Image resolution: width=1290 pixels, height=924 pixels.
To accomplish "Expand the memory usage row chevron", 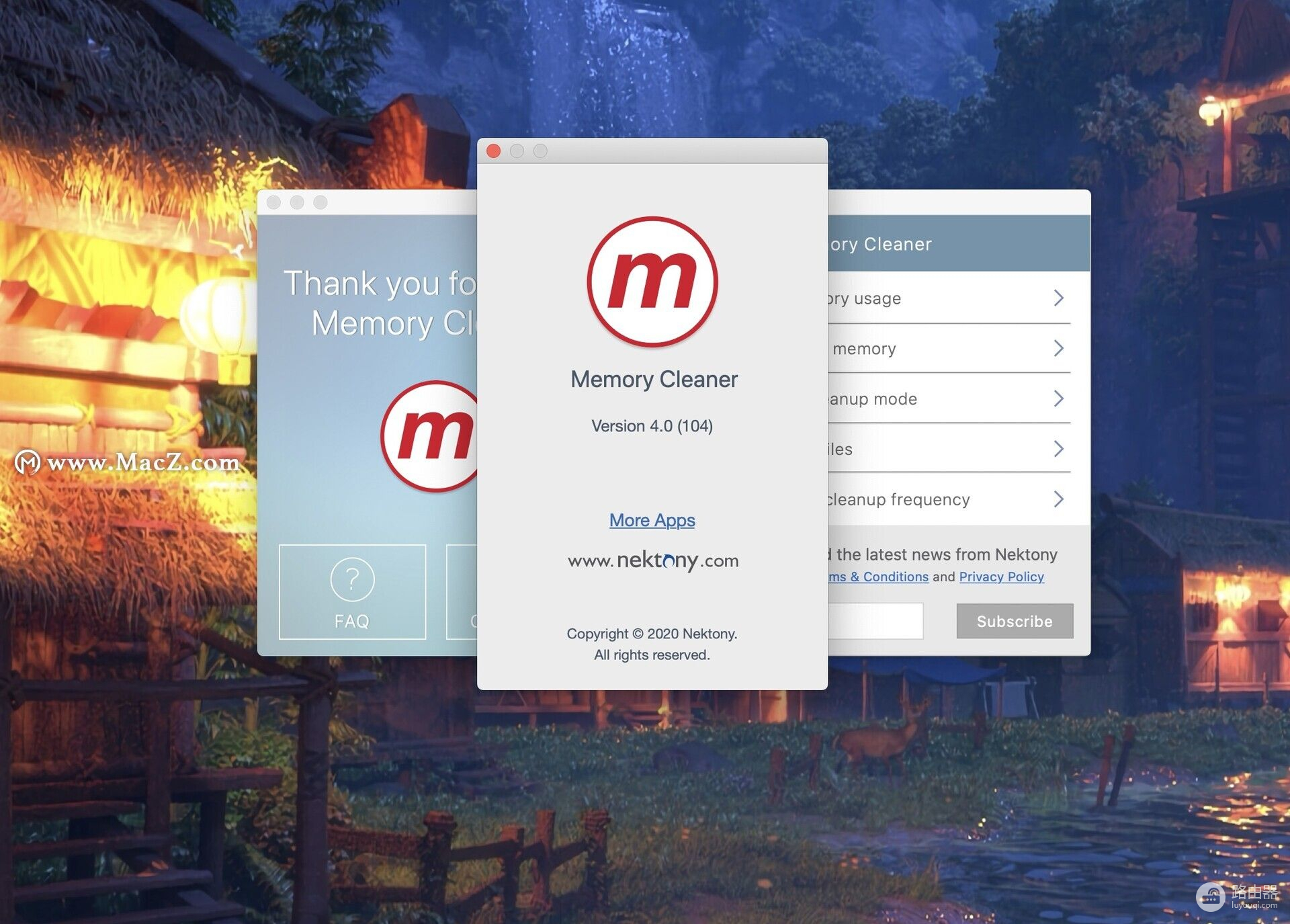I will click(x=1059, y=298).
